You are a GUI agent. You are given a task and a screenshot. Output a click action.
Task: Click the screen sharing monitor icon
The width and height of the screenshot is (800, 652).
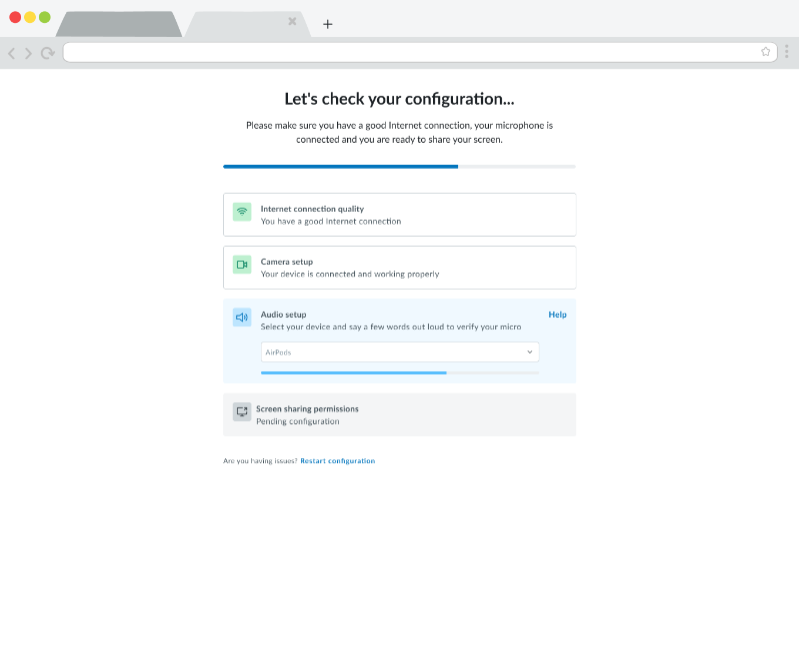[x=242, y=412]
